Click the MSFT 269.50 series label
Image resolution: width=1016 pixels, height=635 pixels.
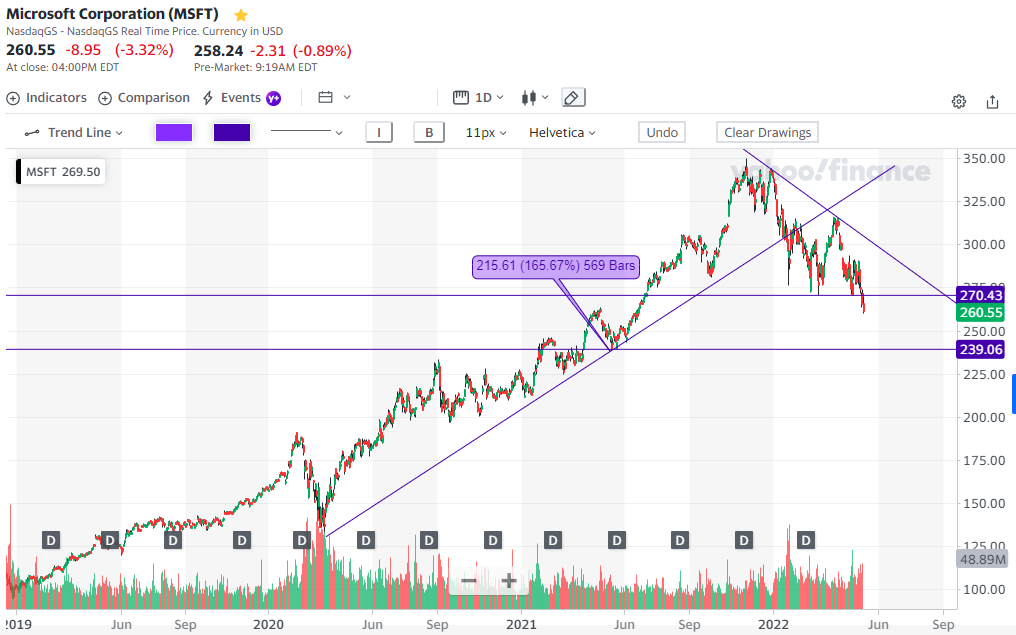61,172
